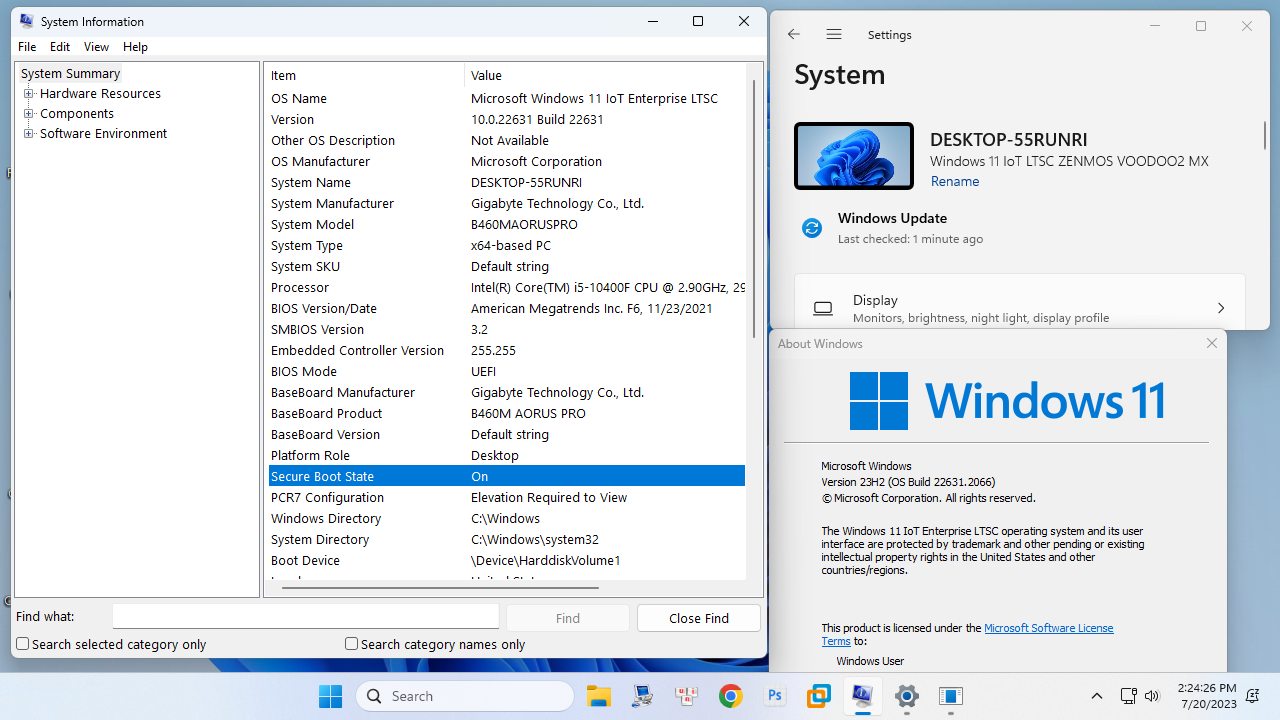Go back in the Settings window

tap(794, 34)
